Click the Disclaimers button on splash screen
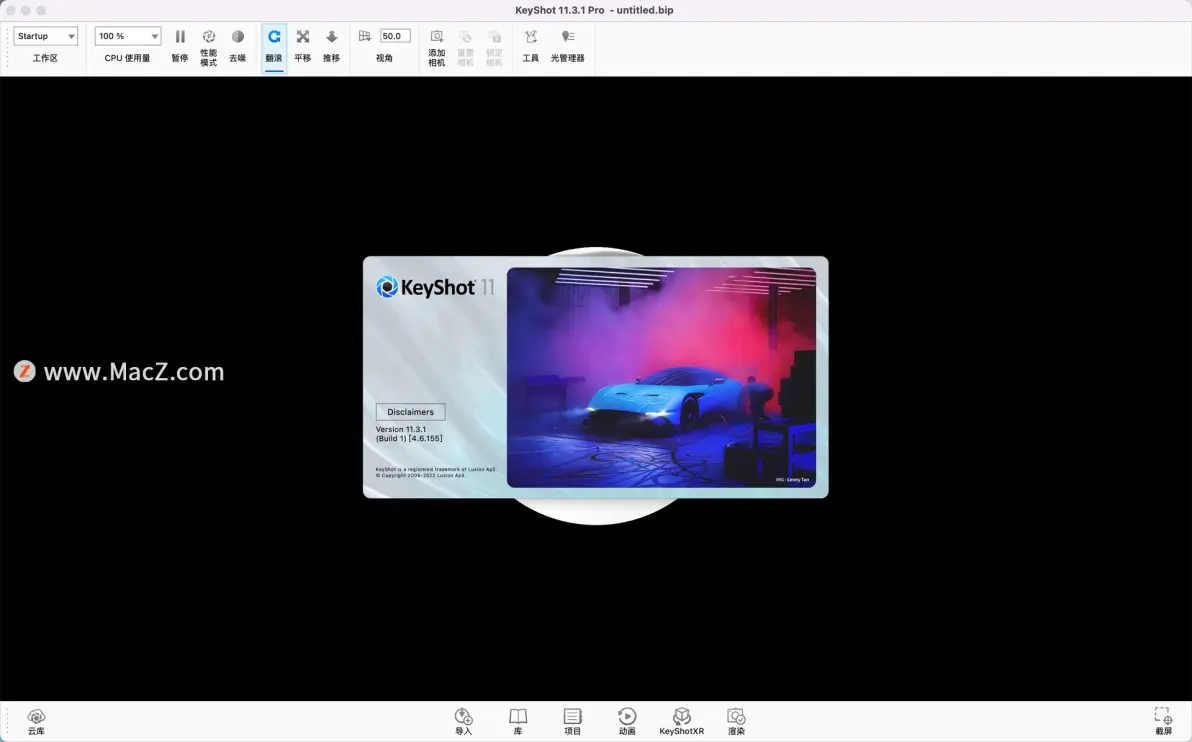Viewport: 1192px width, 742px height. click(x=410, y=412)
